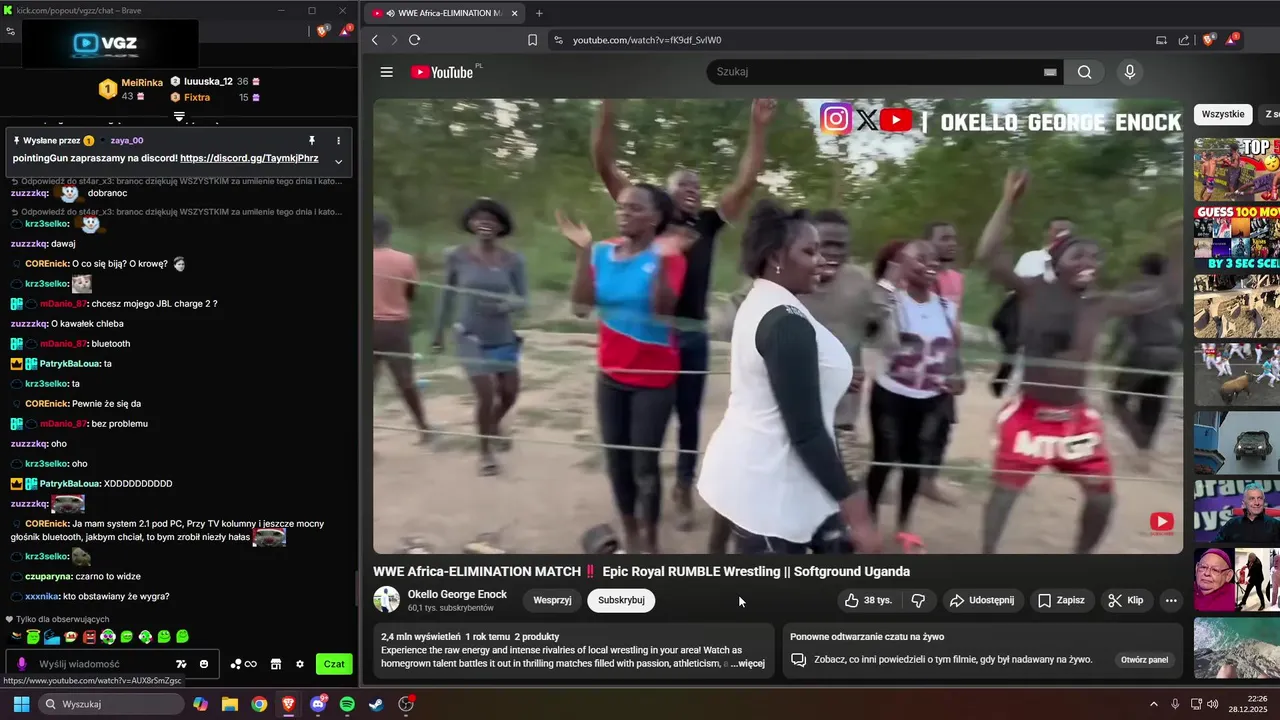The image size is (1280, 720).
Task: Close the WWE Africa YouTube tab
Action: (x=515, y=13)
